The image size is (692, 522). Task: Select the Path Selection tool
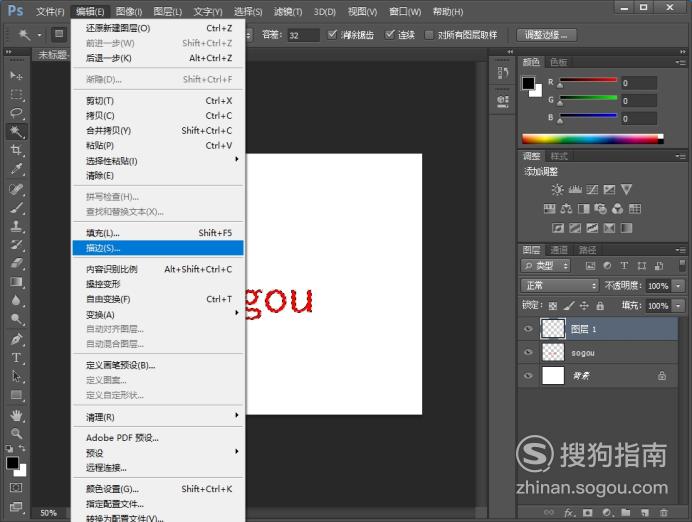pos(16,376)
